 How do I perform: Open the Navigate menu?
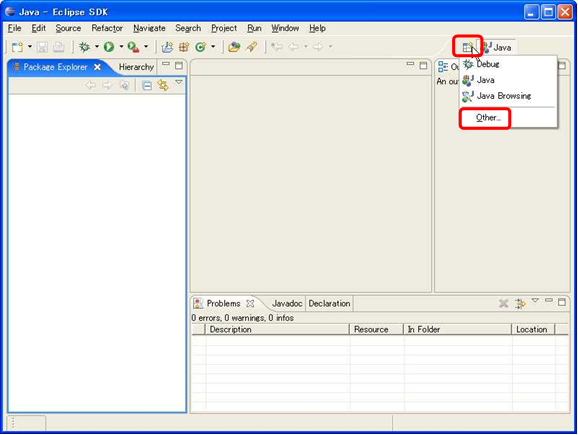coord(149,28)
